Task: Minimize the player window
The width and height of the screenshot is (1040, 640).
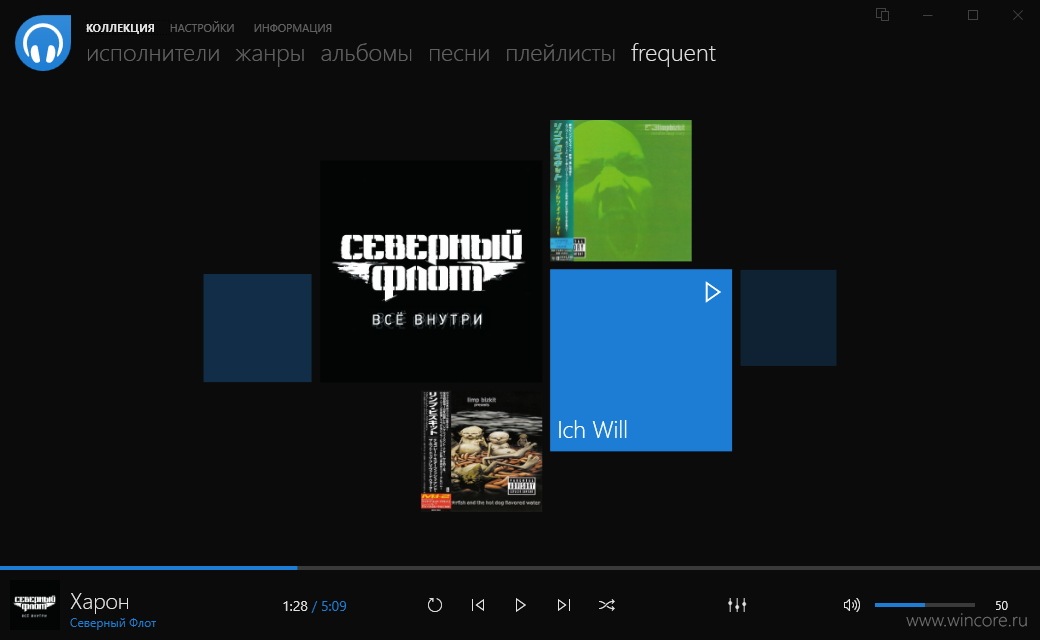Action: (927, 15)
